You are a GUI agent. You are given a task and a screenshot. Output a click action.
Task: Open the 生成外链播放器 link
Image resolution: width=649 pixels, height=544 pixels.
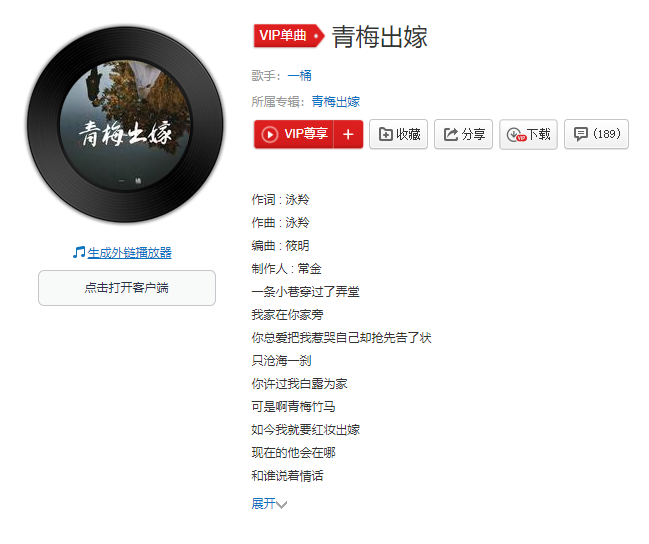(130, 253)
